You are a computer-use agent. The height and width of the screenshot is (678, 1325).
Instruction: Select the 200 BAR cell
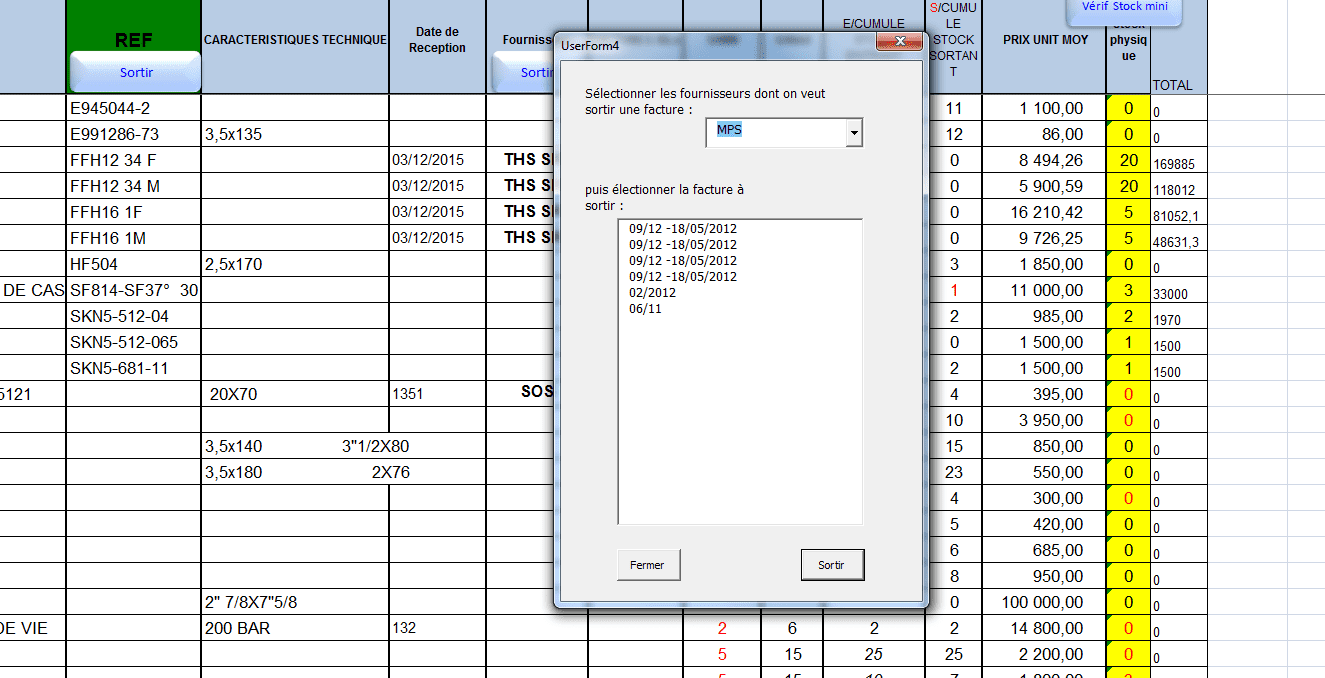pos(295,628)
